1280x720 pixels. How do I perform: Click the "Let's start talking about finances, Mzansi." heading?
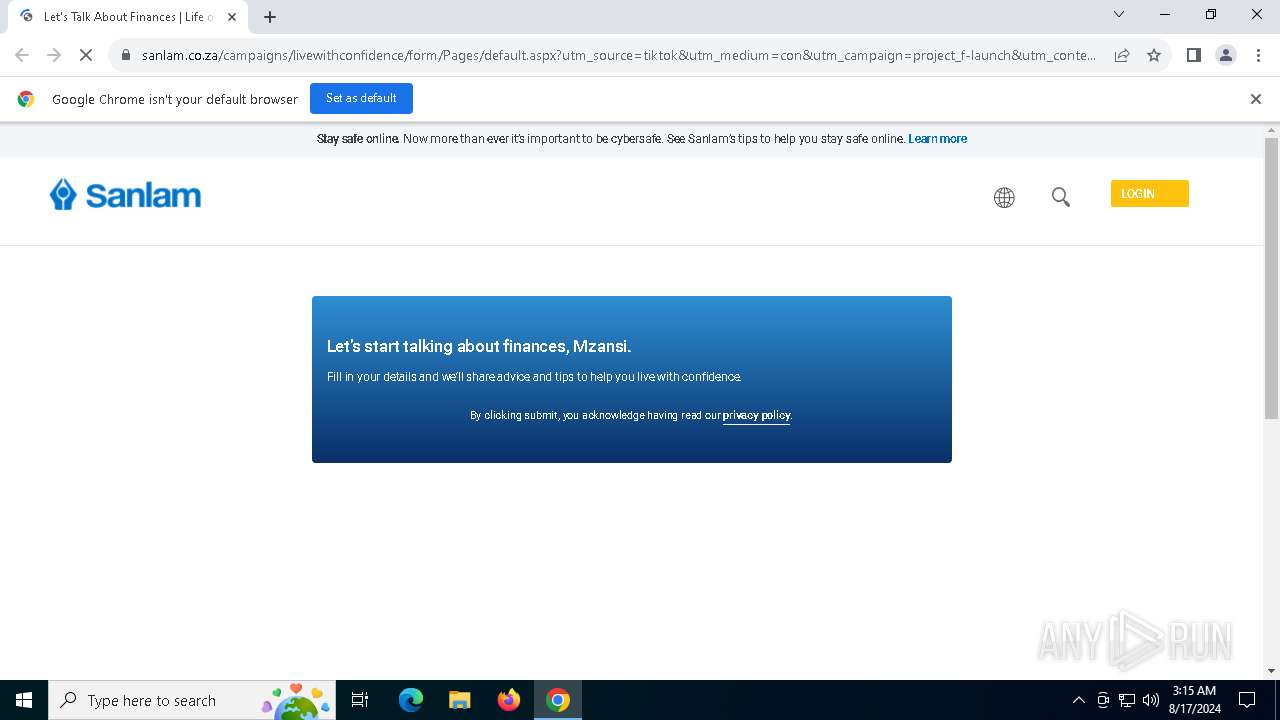pos(479,346)
